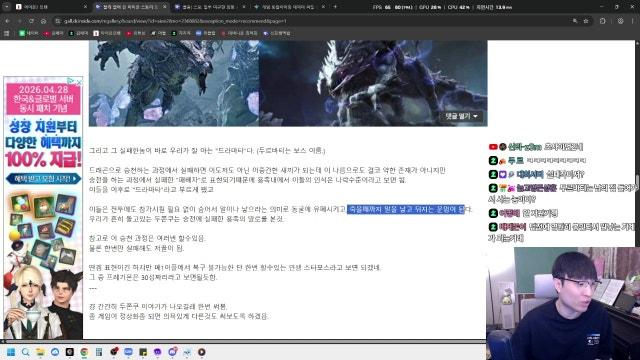Viewport: 640px width, 360px height.
Task: Open the File Explorer folder icon in taskbar
Action: [40, 352]
